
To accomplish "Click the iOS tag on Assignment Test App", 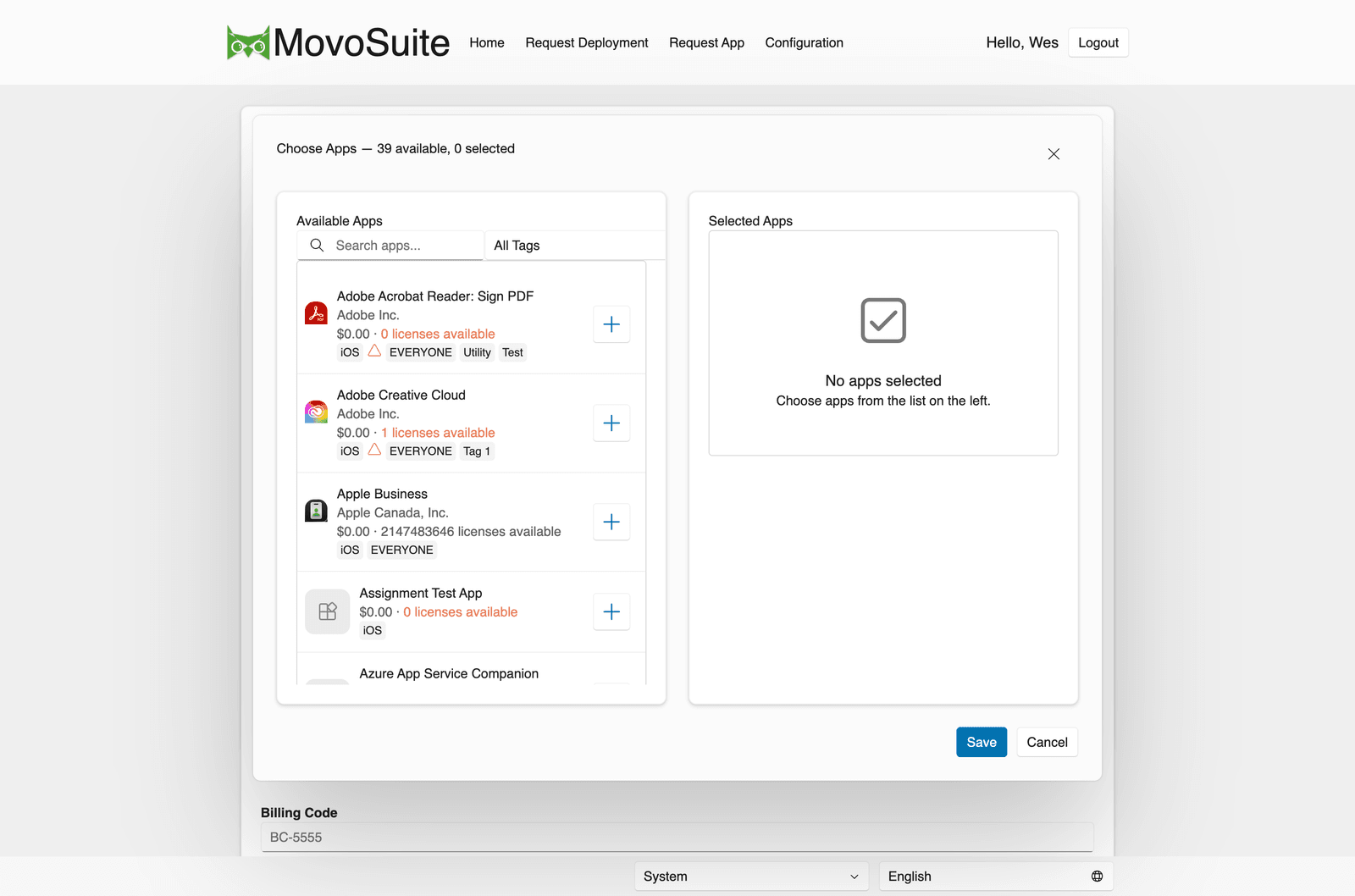I will [x=373, y=630].
